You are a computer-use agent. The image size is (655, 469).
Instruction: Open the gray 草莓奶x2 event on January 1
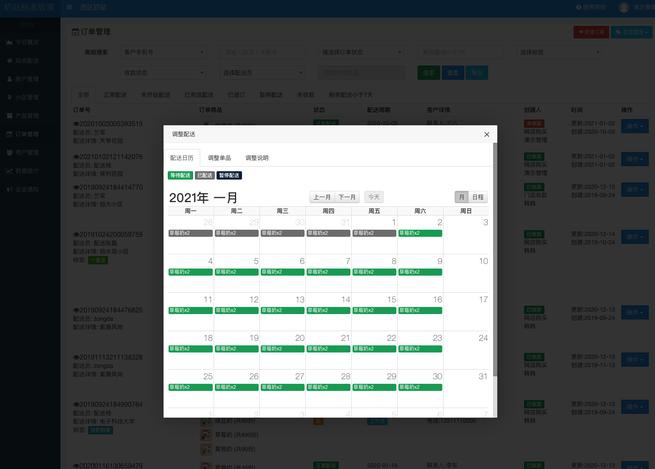pos(374,233)
